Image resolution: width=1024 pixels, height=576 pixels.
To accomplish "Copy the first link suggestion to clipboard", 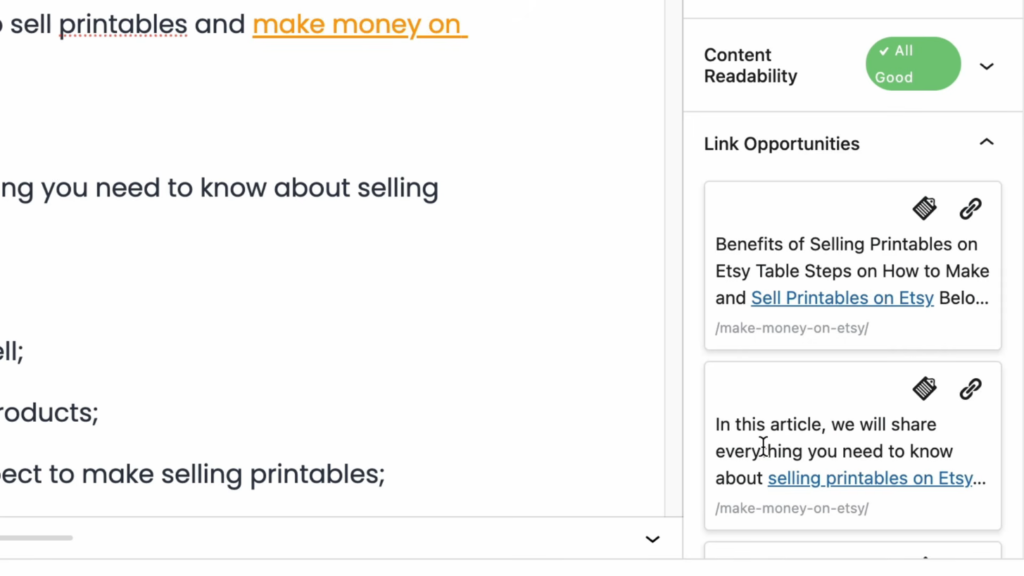I will [x=925, y=208].
